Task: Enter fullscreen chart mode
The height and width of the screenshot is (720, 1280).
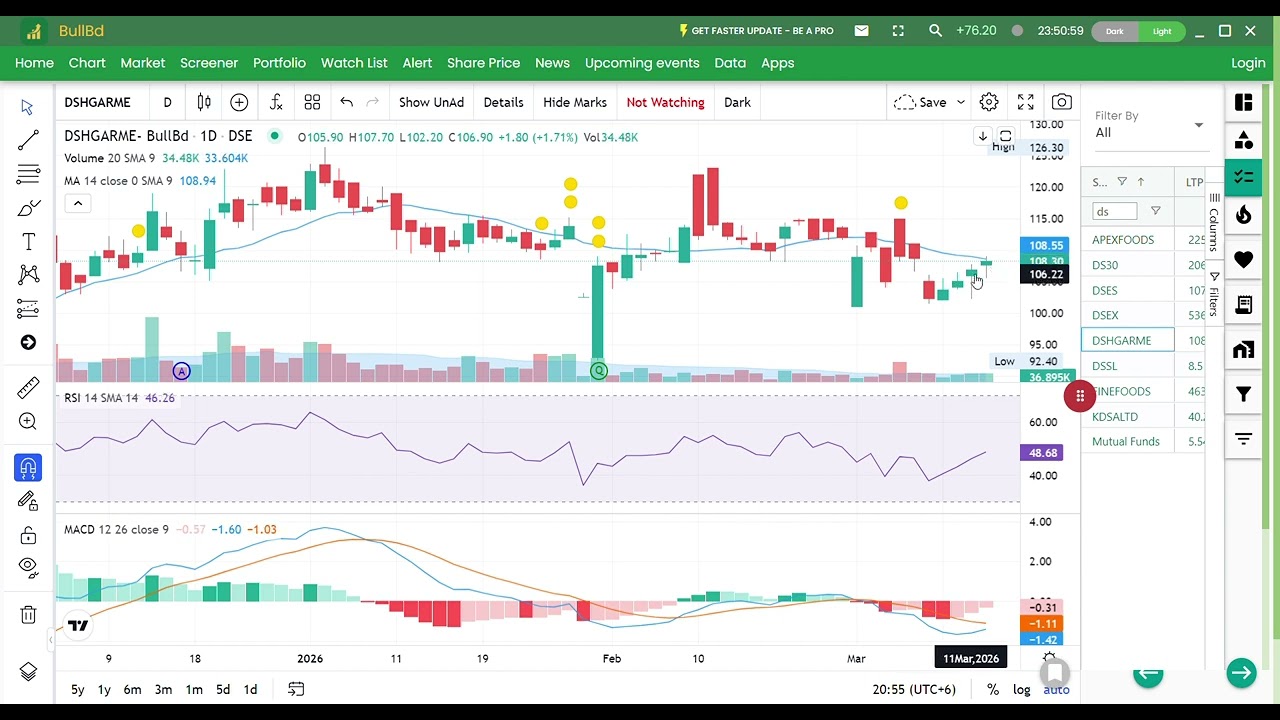Action: 1025,102
